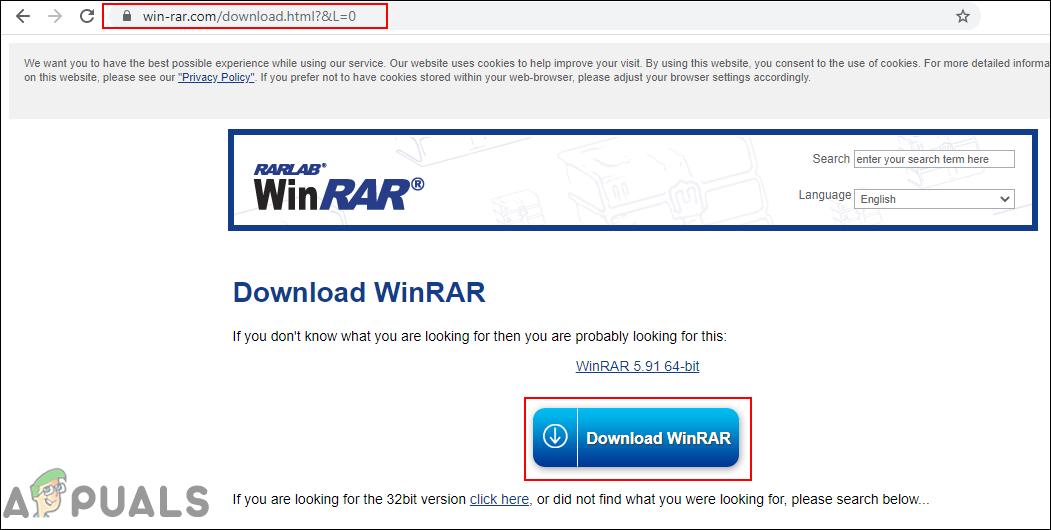
Task: Open the Language dropdown set to English
Action: point(934,199)
